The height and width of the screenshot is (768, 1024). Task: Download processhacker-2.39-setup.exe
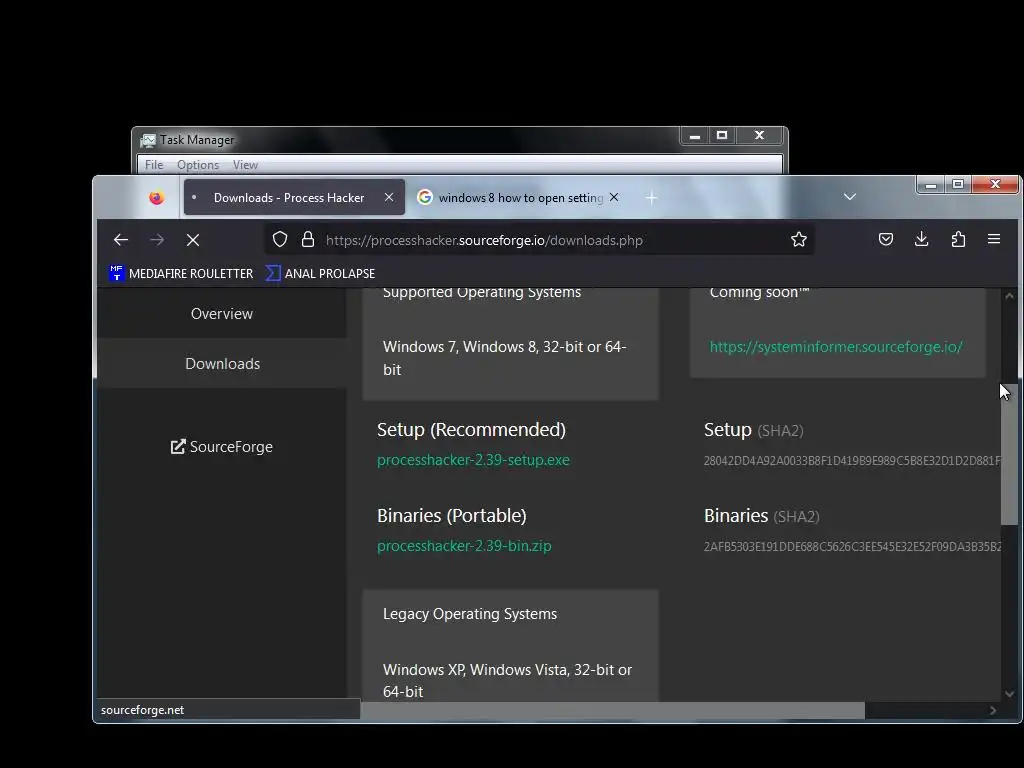473,460
